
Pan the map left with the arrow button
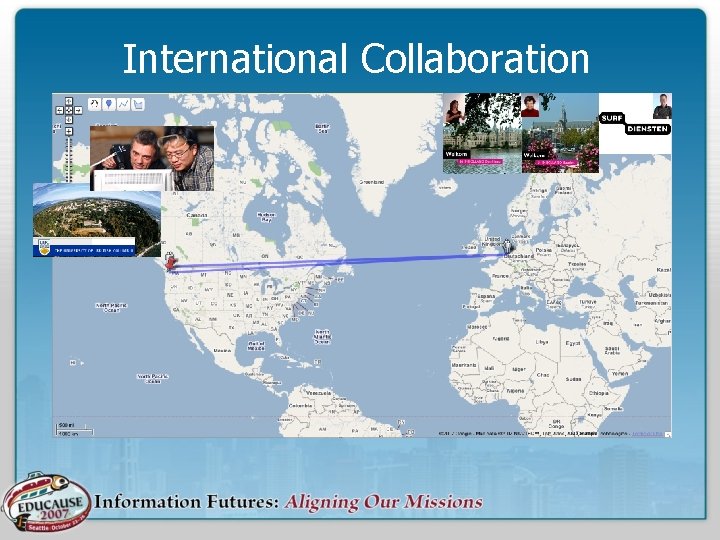(x=59, y=110)
